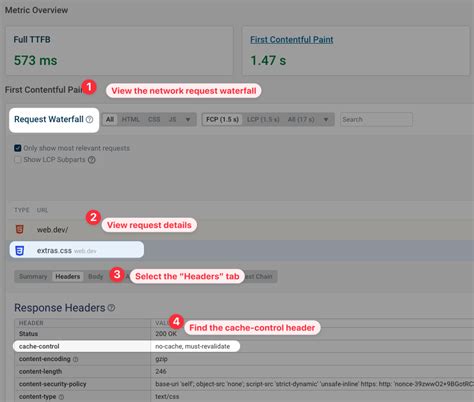
Task: Switch to the Headers tab
Action: (x=68, y=276)
